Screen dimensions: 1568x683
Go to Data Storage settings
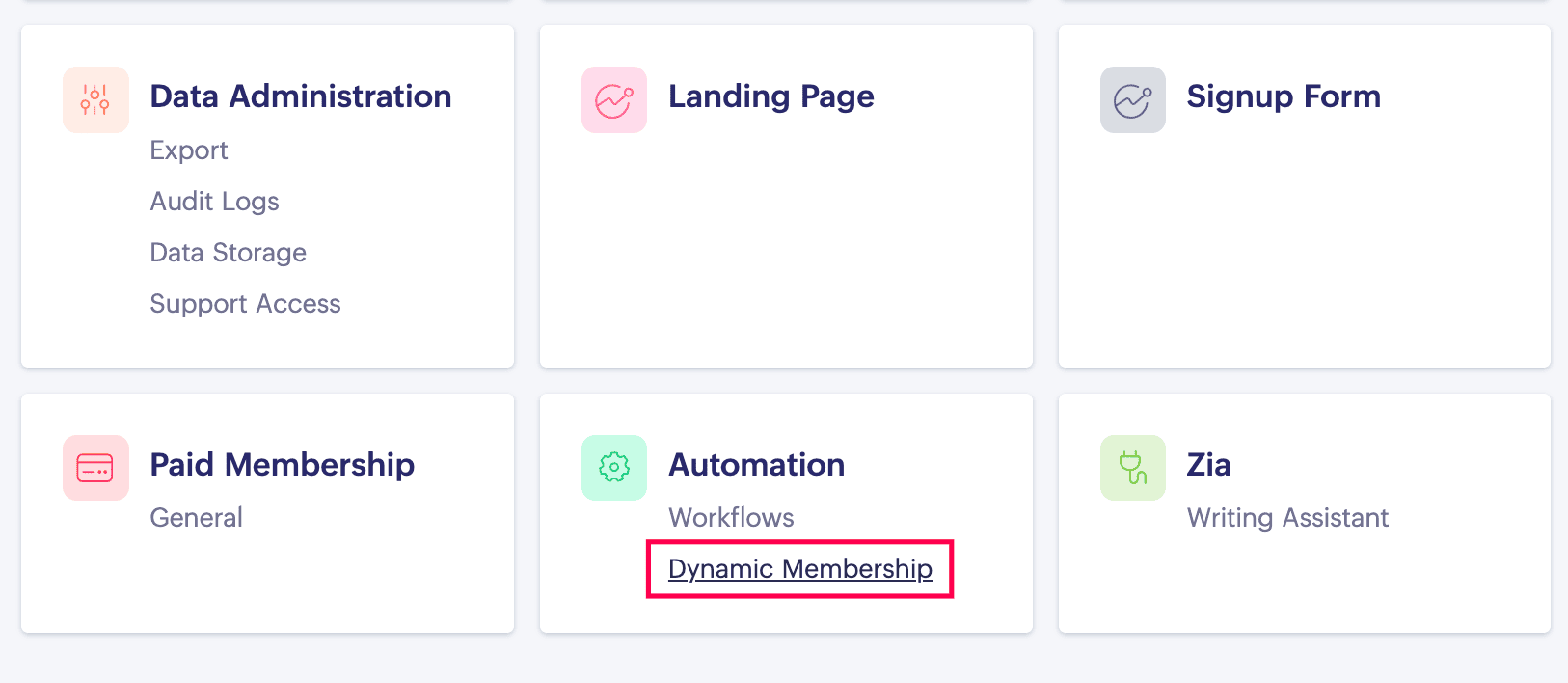coord(228,253)
